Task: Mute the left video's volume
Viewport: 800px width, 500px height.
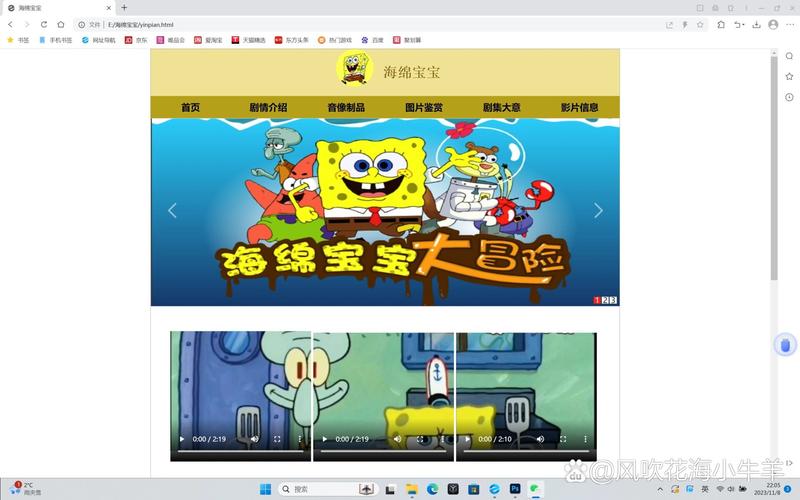Action: 255,439
